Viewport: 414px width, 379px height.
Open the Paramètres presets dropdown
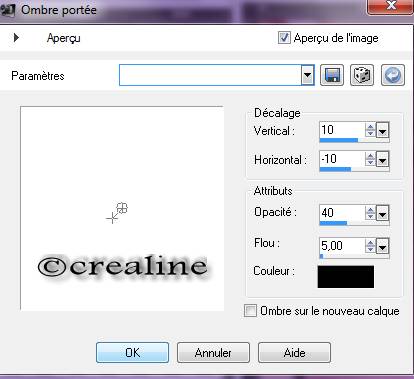pyautogui.click(x=307, y=75)
